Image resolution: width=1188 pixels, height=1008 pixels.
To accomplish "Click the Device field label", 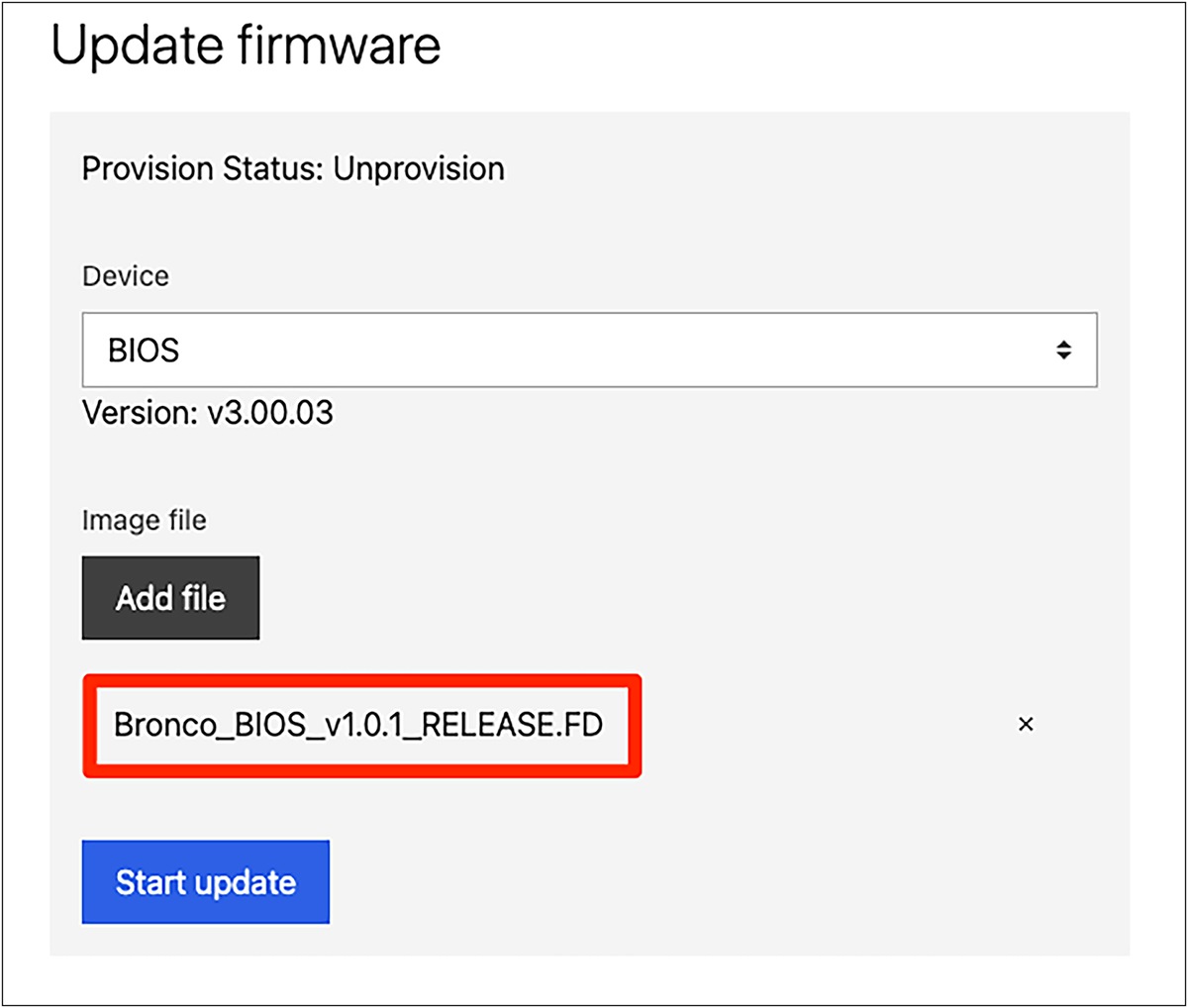I will [x=125, y=276].
